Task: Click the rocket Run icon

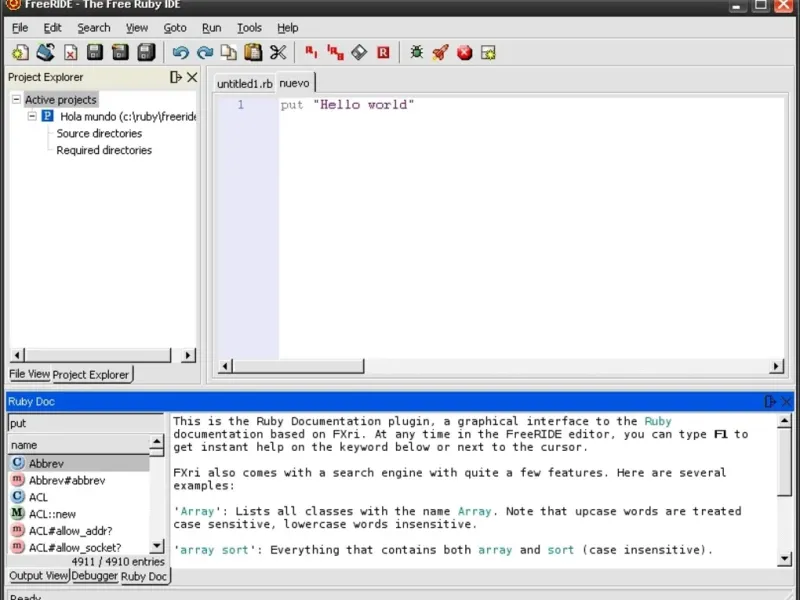Action: tap(440, 53)
